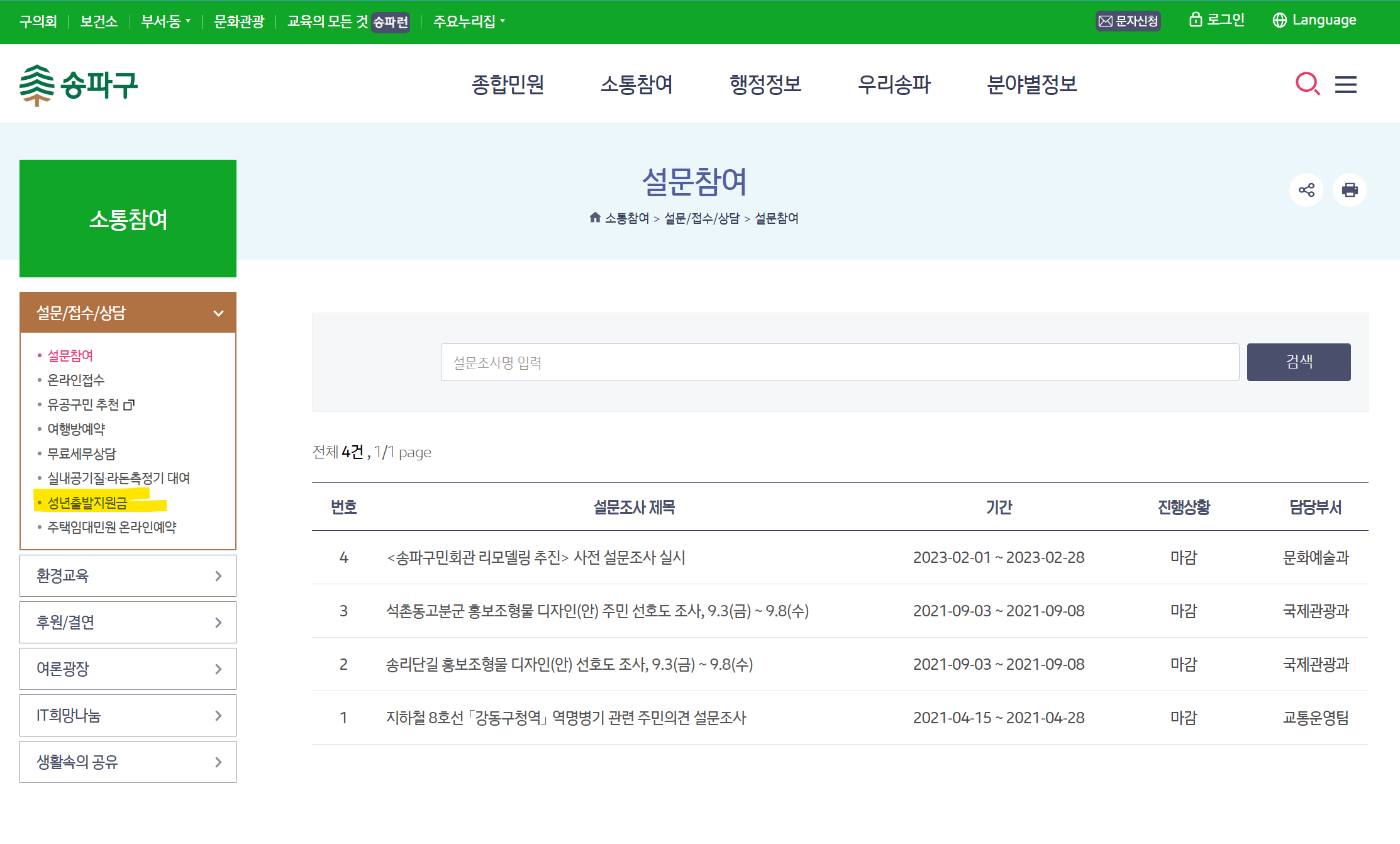Click the share icon
1400x844 pixels.
[1306, 190]
